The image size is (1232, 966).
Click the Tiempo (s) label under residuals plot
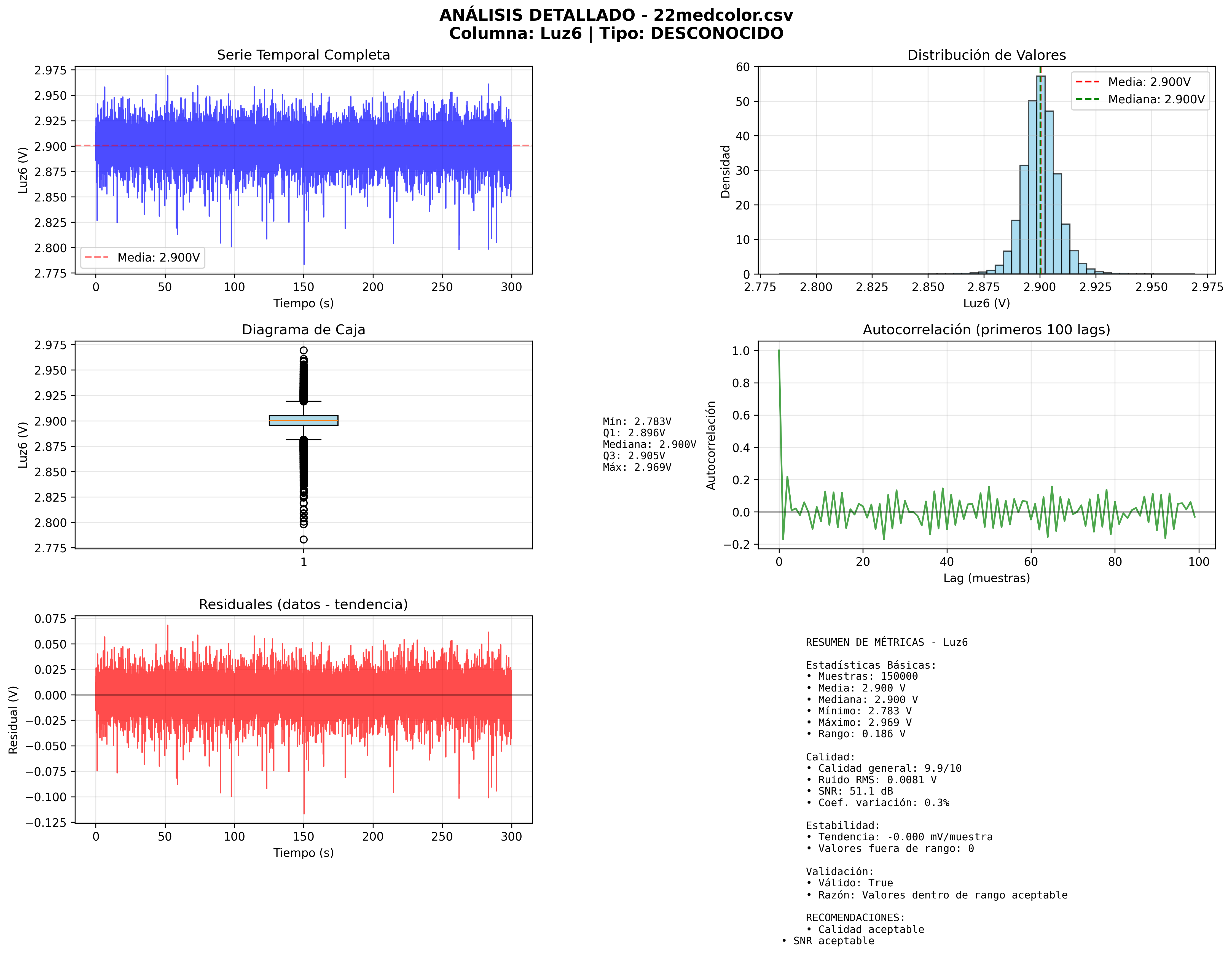[x=303, y=852]
